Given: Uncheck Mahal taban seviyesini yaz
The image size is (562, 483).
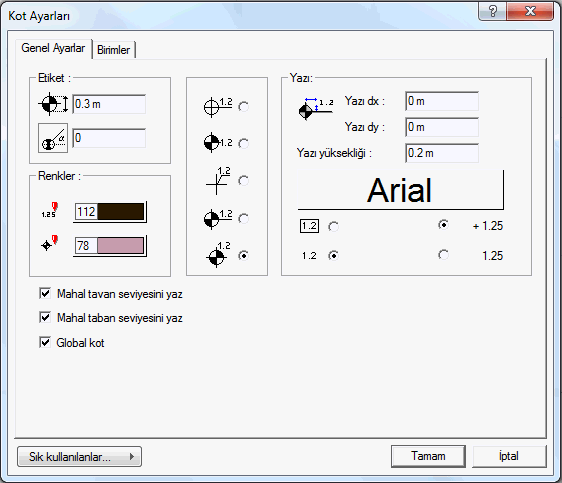Looking at the screenshot, I should point(45,317).
